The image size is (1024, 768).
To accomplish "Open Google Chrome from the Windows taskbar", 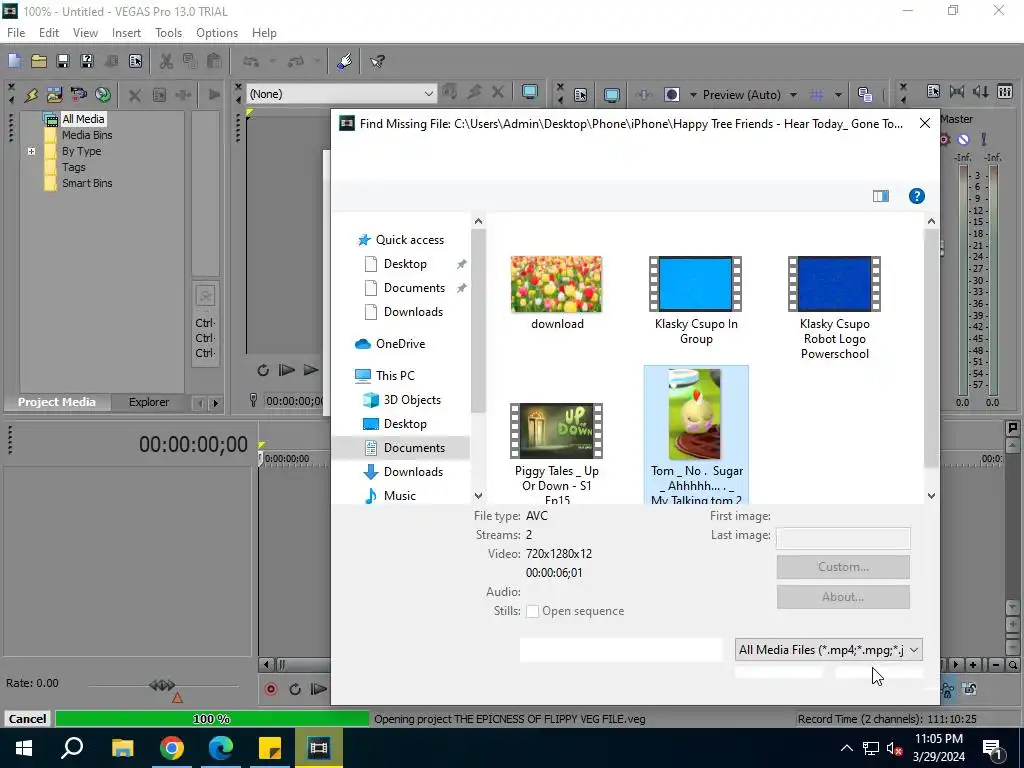I will click(171, 748).
